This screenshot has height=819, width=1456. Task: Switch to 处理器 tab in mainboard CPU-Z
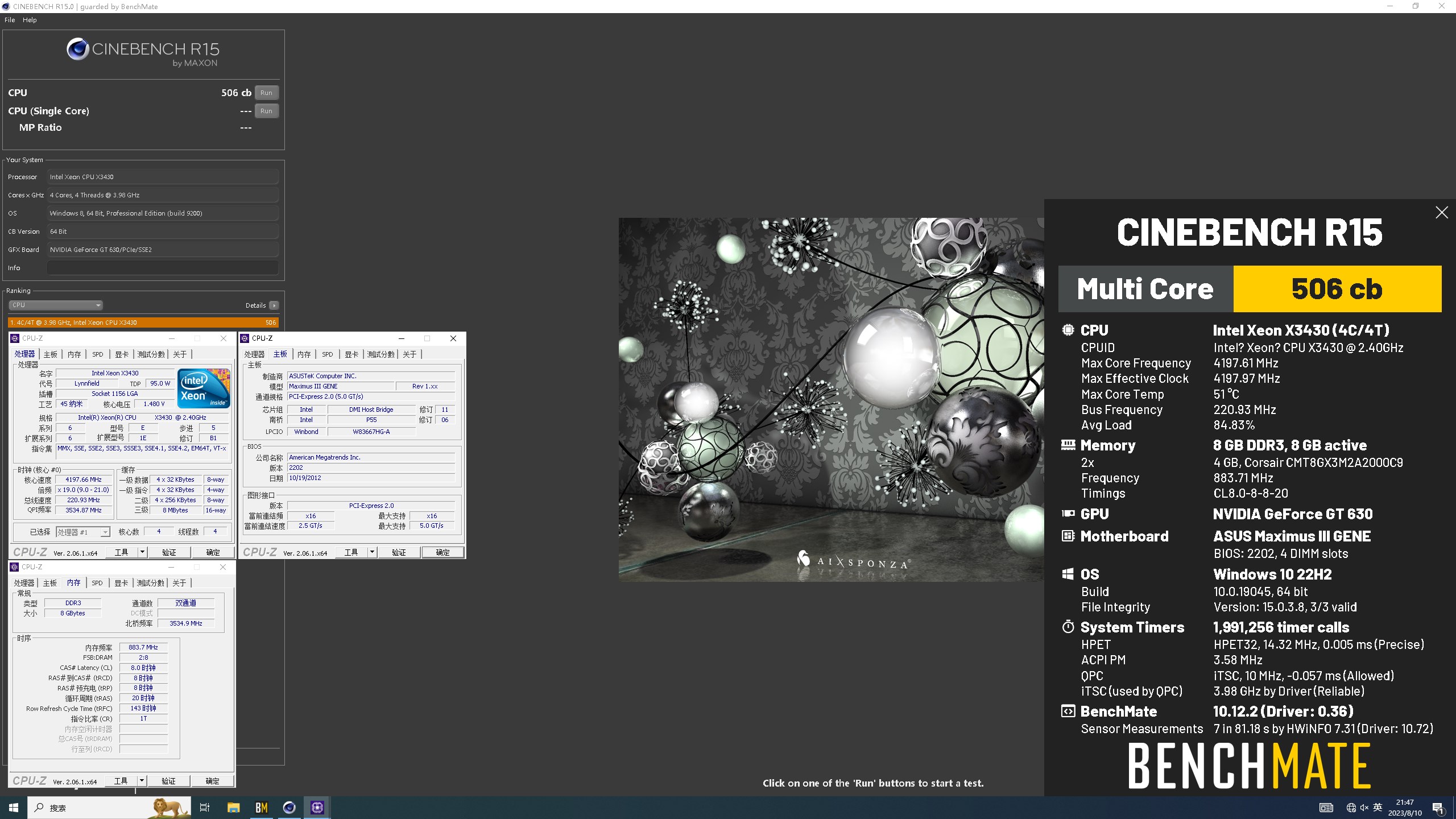tap(255, 354)
